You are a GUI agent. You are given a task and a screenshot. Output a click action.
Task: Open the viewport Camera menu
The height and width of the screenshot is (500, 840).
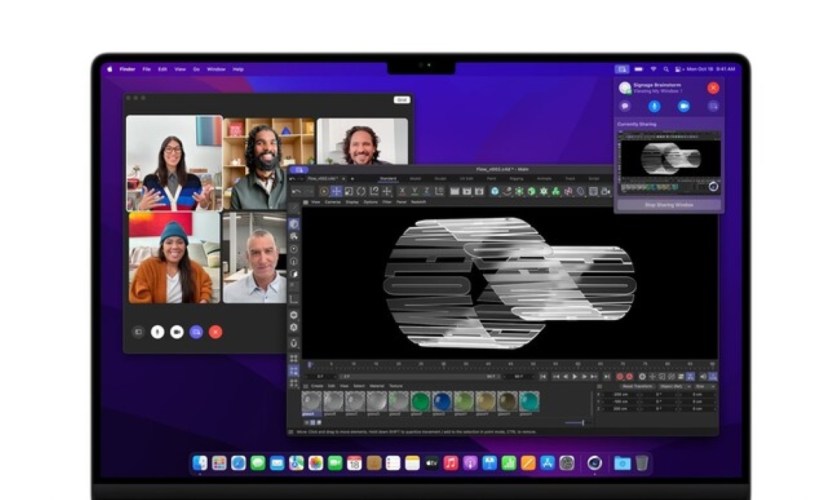[333, 202]
